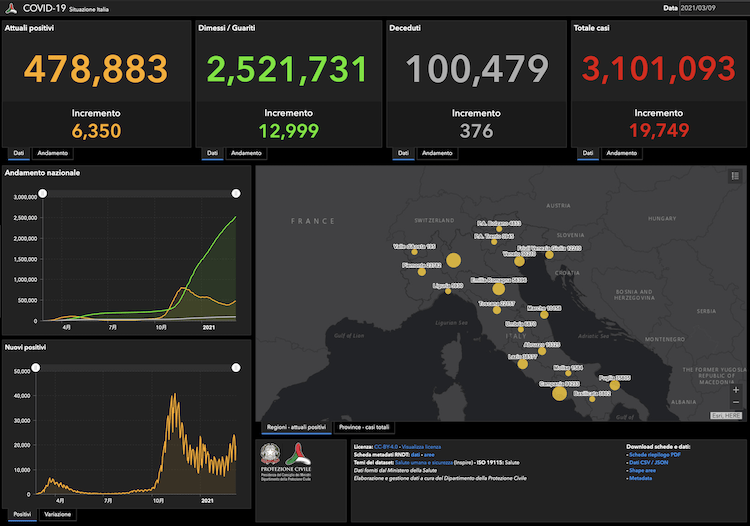
Task: Zoom out on the map
Action: (736, 401)
